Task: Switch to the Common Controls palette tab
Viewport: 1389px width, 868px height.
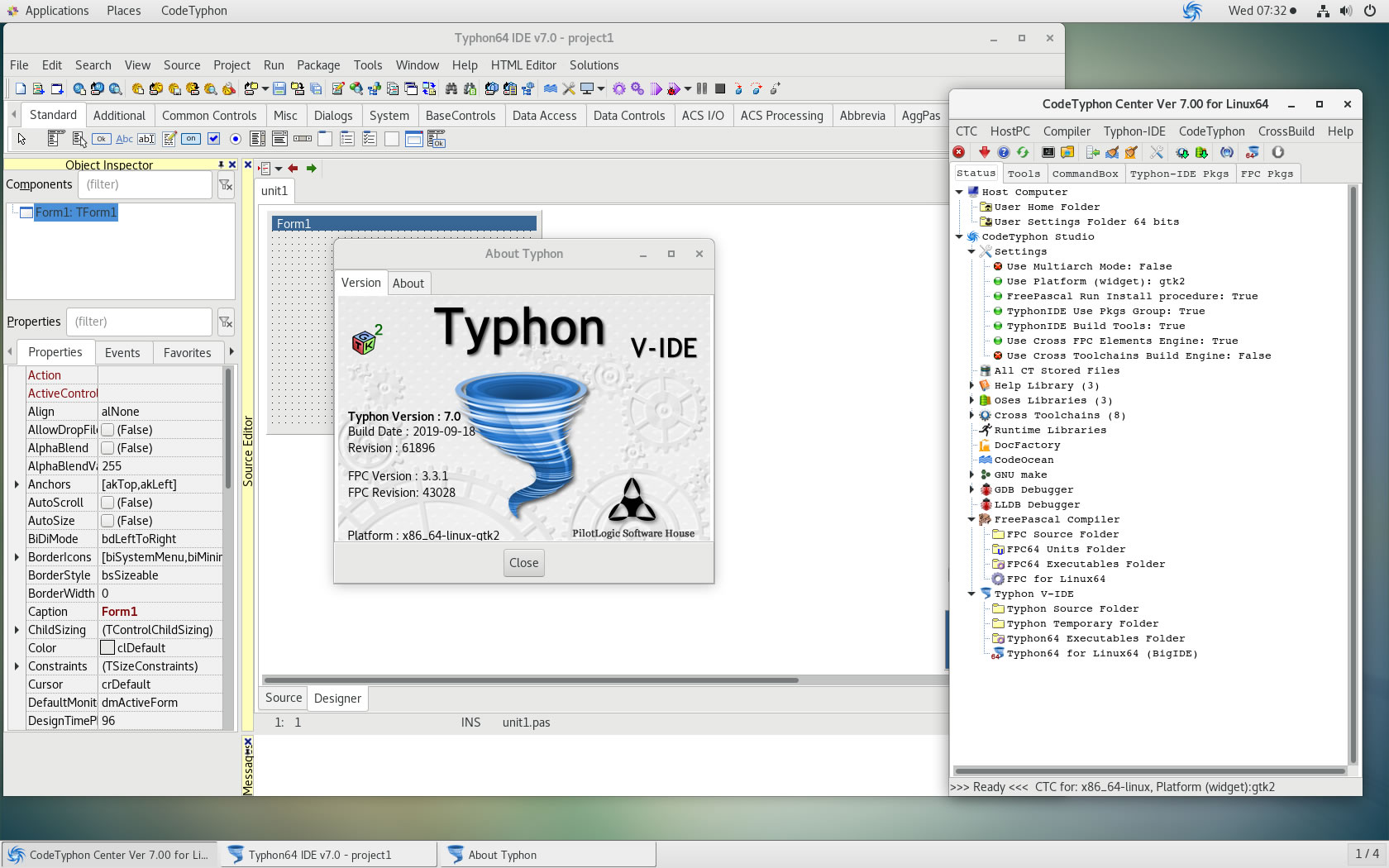Action: click(209, 116)
